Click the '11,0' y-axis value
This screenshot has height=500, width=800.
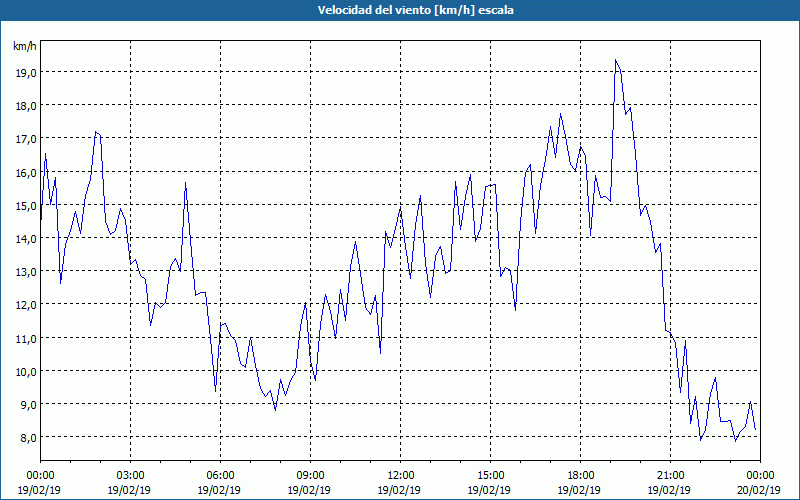pyautogui.click(x=26, y=339)
